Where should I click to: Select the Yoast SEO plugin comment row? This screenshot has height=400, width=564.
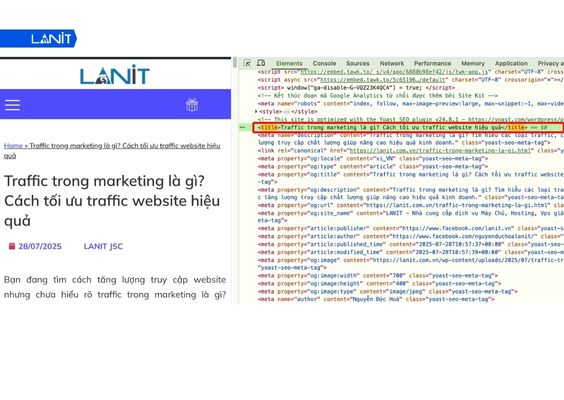tap(410, 119)
